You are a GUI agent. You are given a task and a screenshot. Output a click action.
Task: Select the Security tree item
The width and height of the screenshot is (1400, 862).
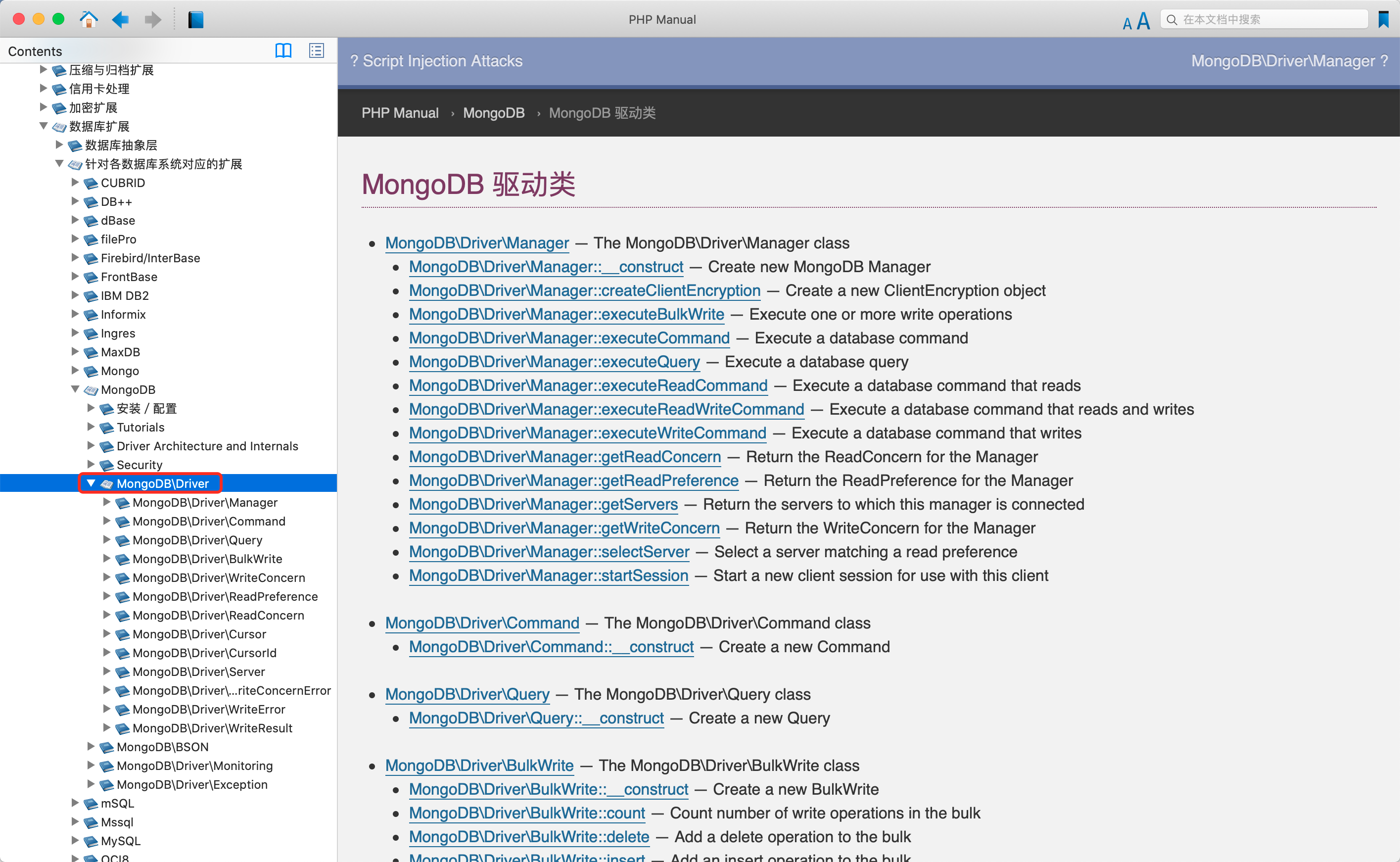[x=139, y=465]
